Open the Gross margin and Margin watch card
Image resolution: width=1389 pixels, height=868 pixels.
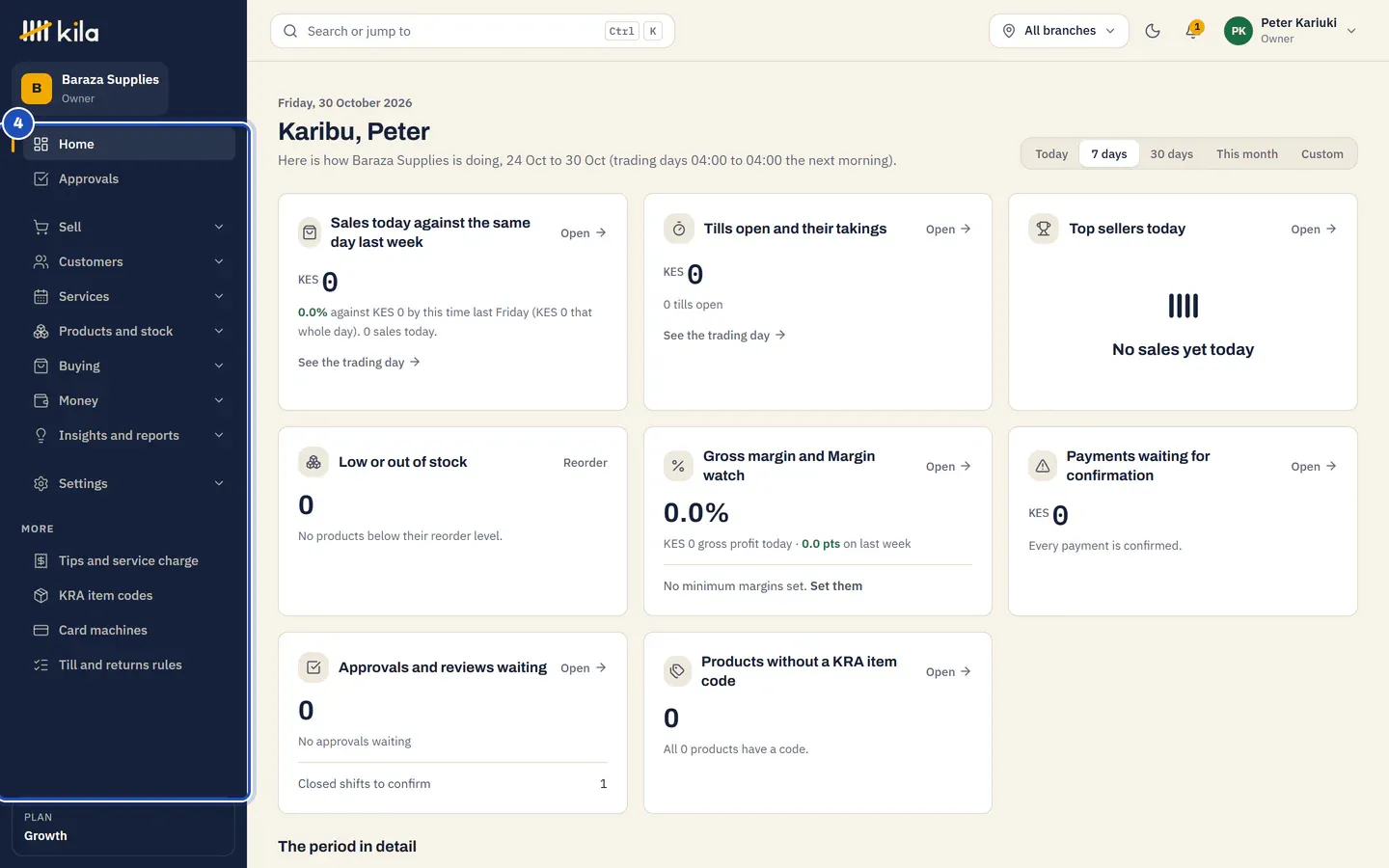click(948, 467)
